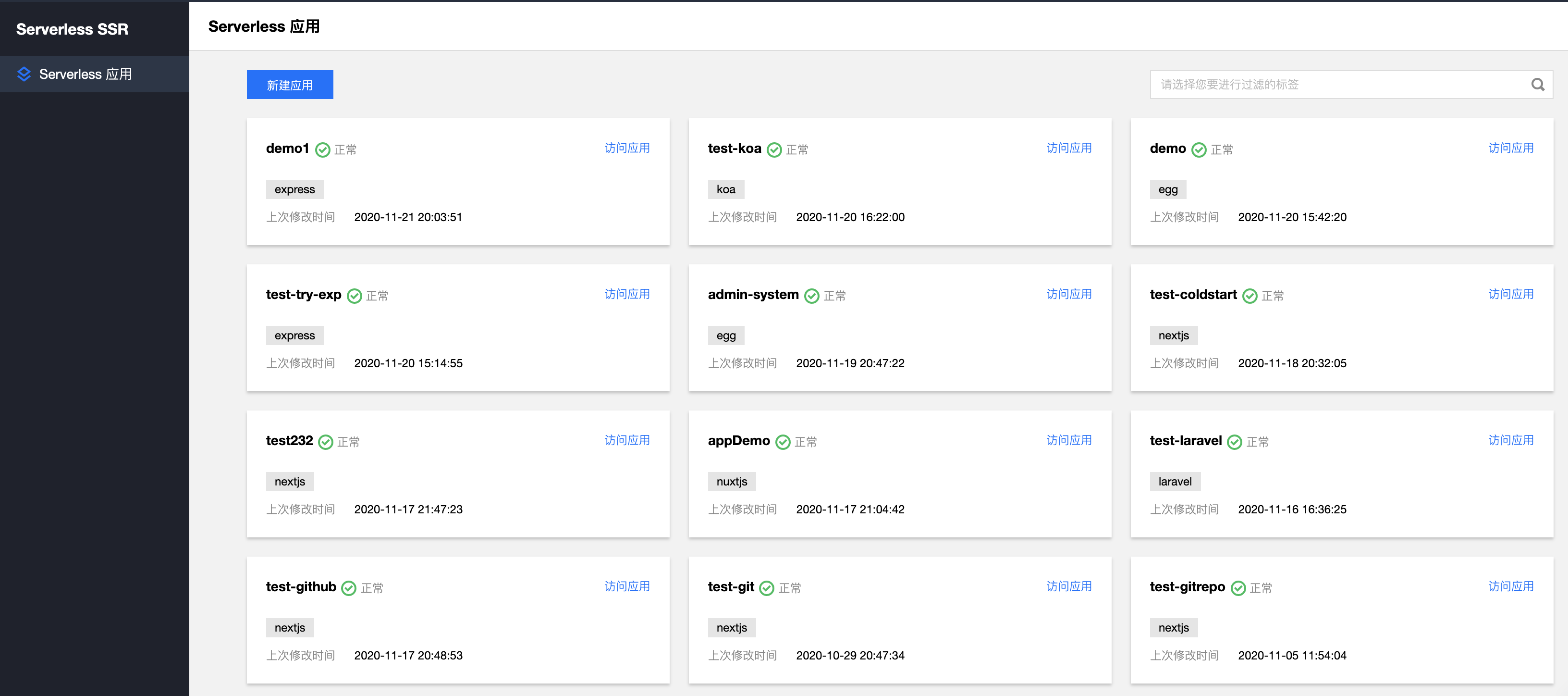The width and height of the screenshot is (1568, 696).
Task: Click the koa framework tag
Action: click(725, 189)
